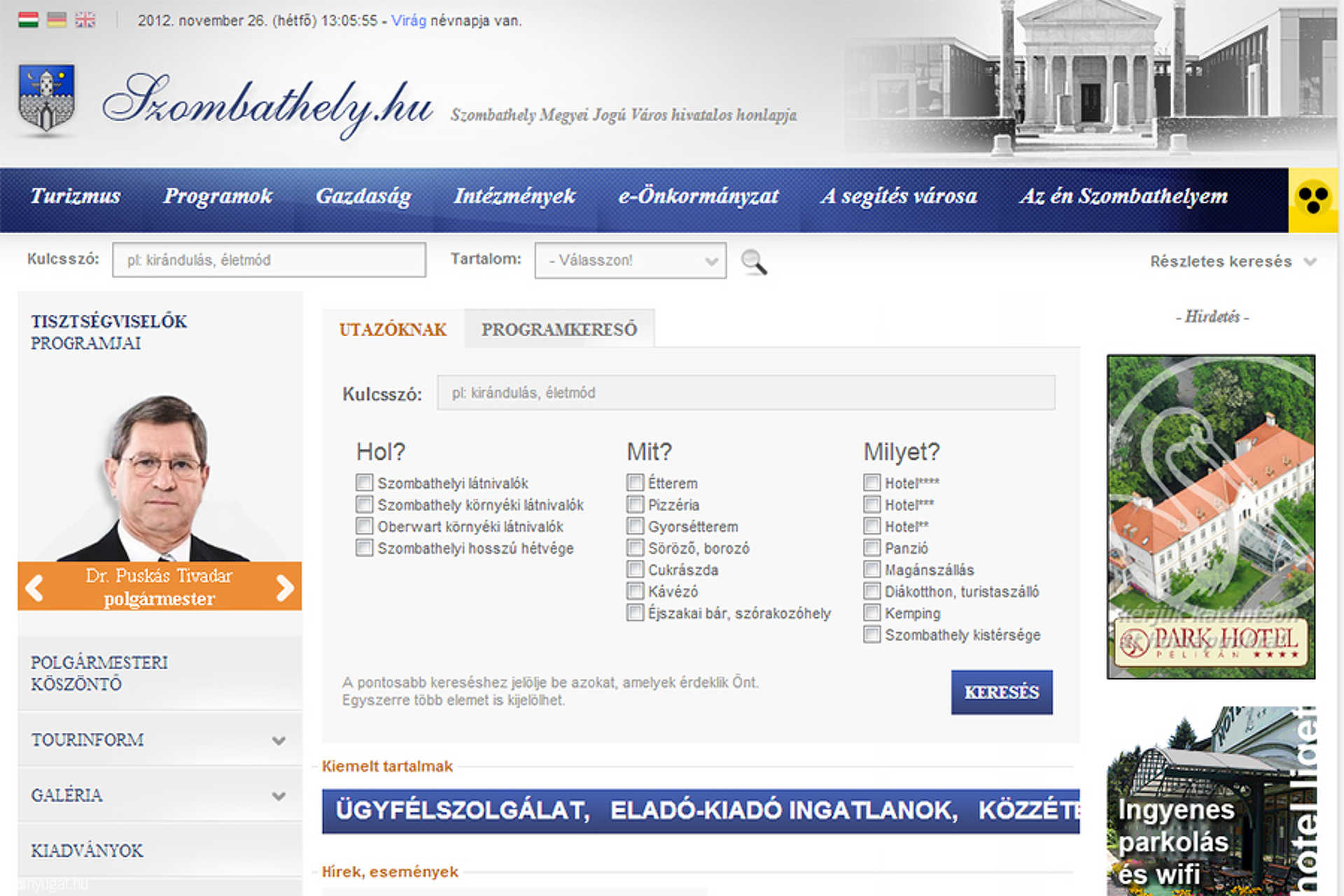Check Szombathelyi látnivalók
This screenshot has width=1344, height=896.
364,482
